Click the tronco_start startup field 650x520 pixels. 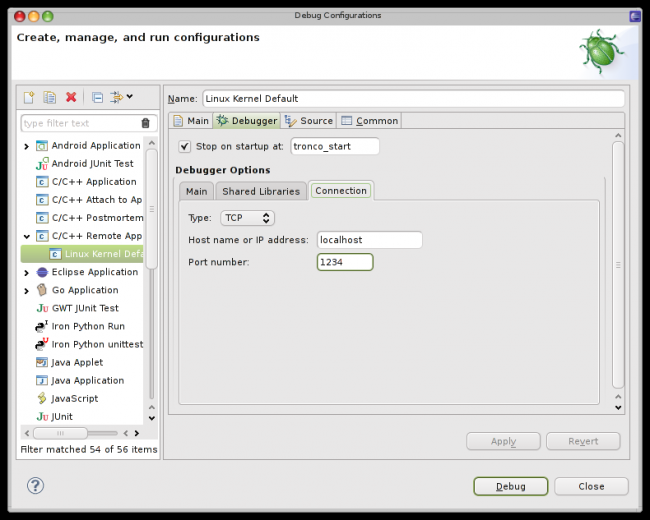coord(335,146)
